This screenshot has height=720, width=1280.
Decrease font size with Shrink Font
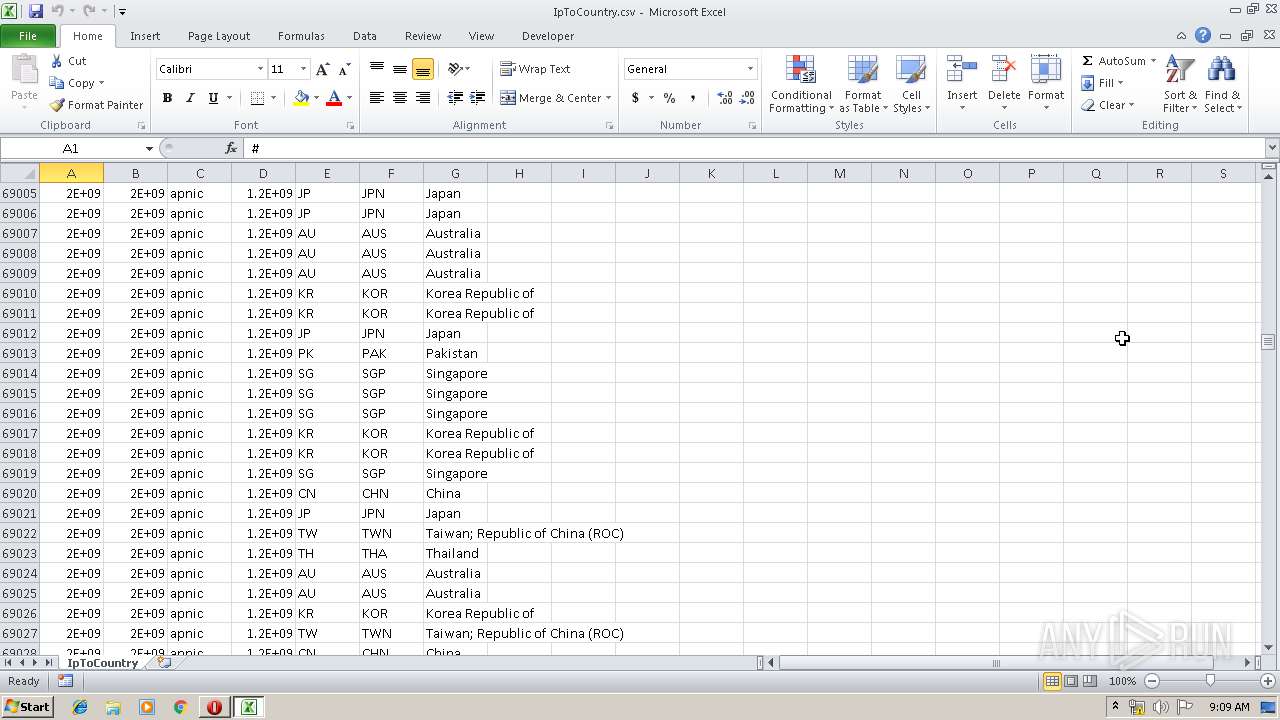(344, 69)
